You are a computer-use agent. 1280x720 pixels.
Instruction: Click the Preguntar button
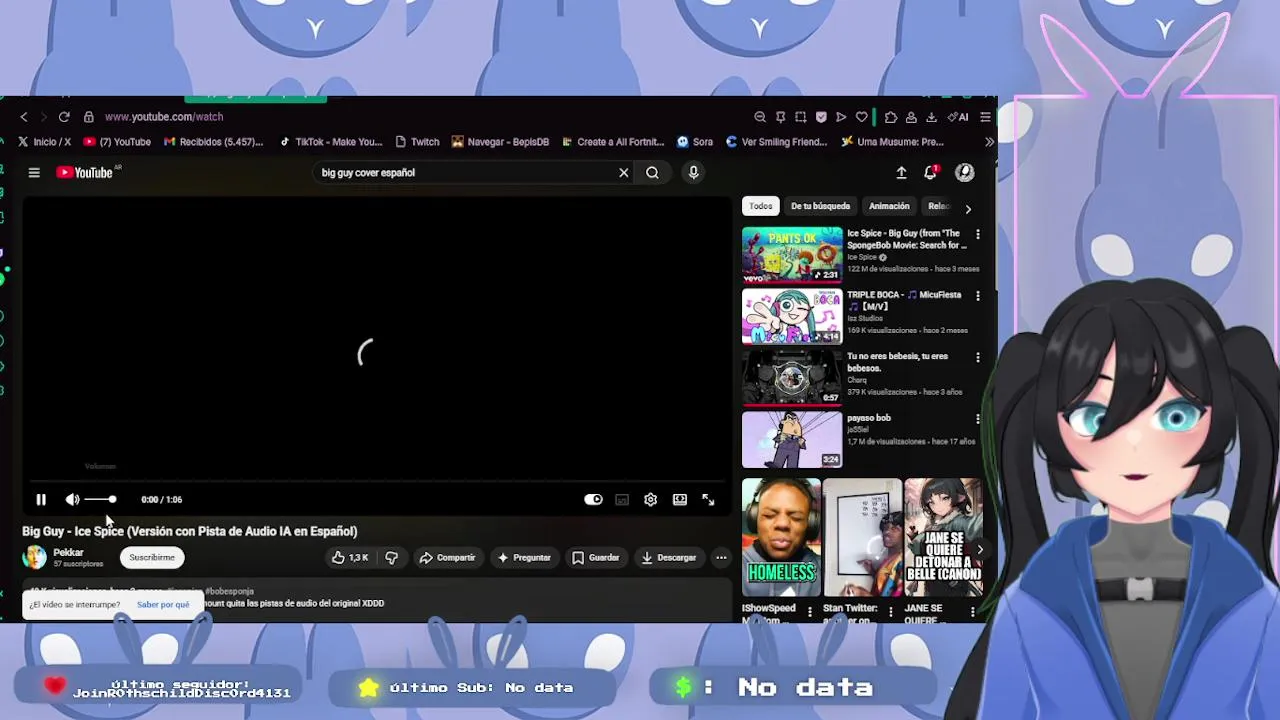point(524,557)
